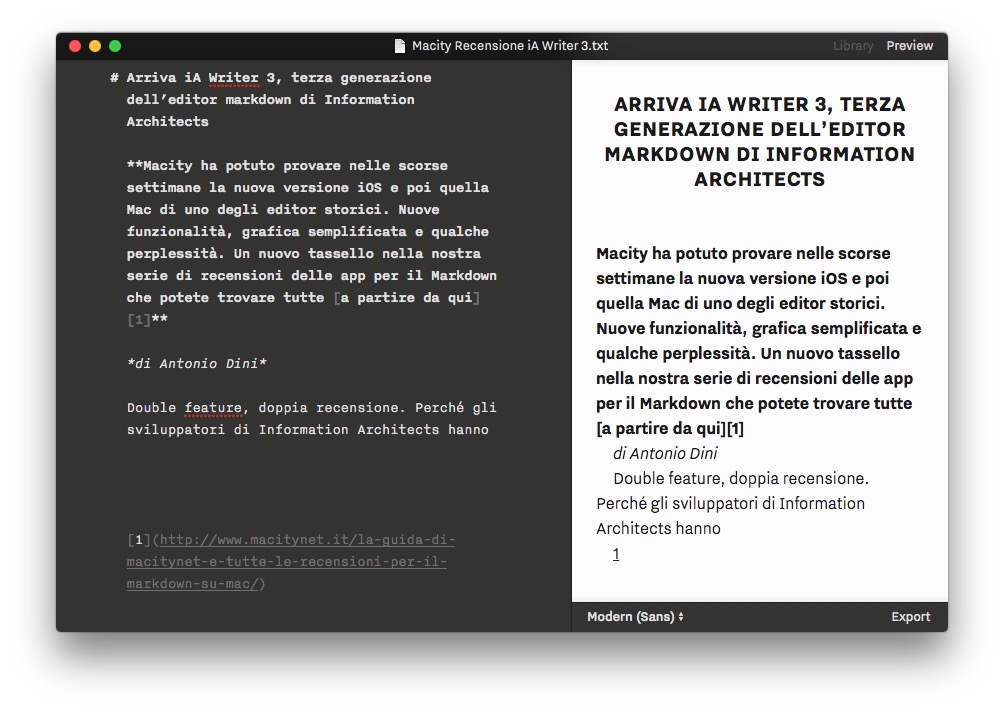Click the preview paragraph starting Double feature
Screen dimensions: 1004x712
tap(731, 503)
